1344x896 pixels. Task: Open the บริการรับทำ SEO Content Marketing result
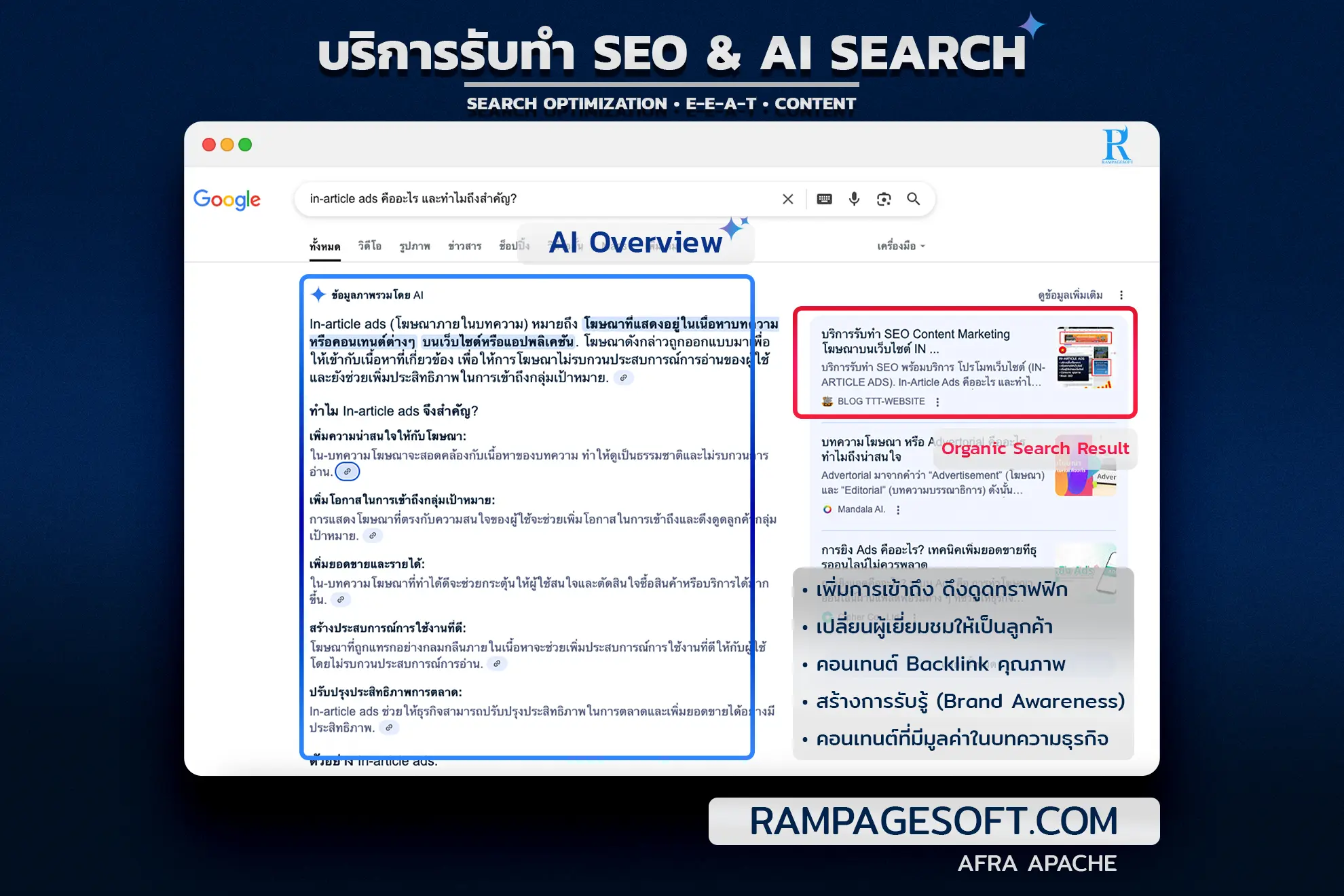[x=915, y=341]
